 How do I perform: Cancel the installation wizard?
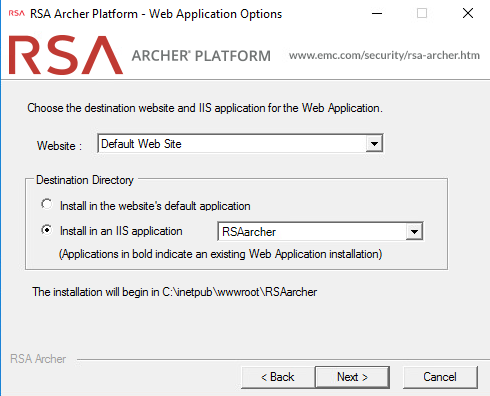(440, 377)
